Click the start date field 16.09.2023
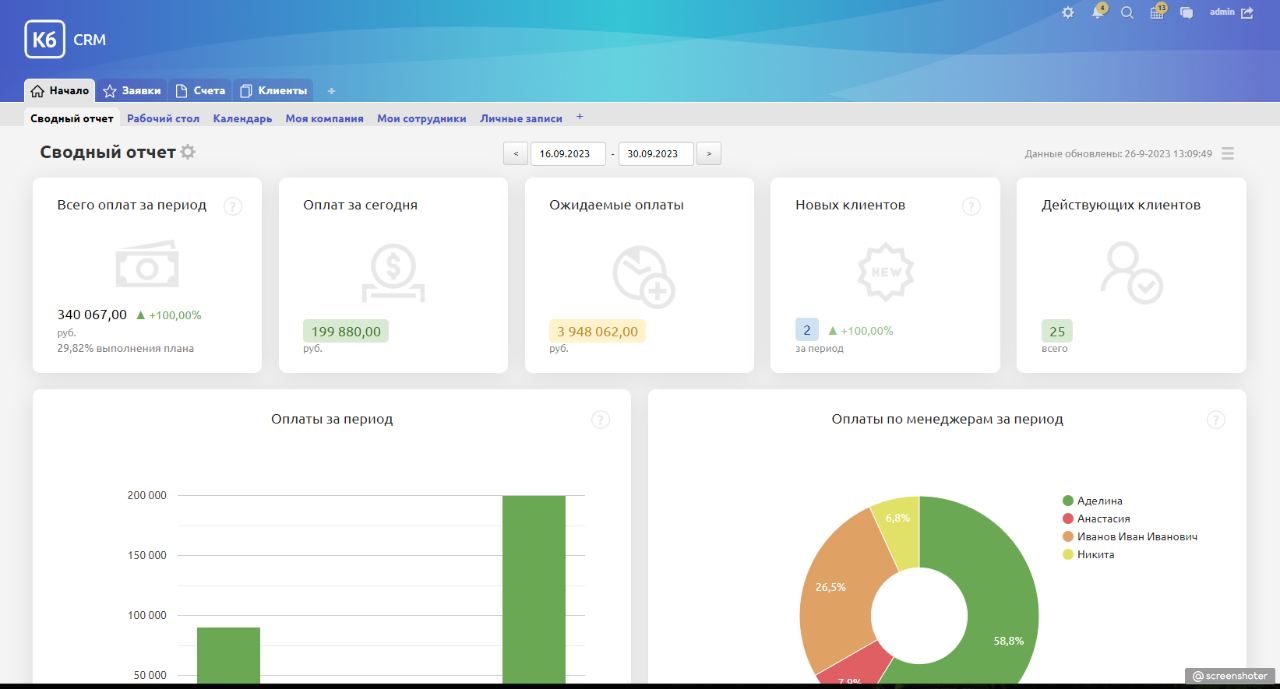The width and height of the screenshot is (1280, 689). tap(568, 154)
